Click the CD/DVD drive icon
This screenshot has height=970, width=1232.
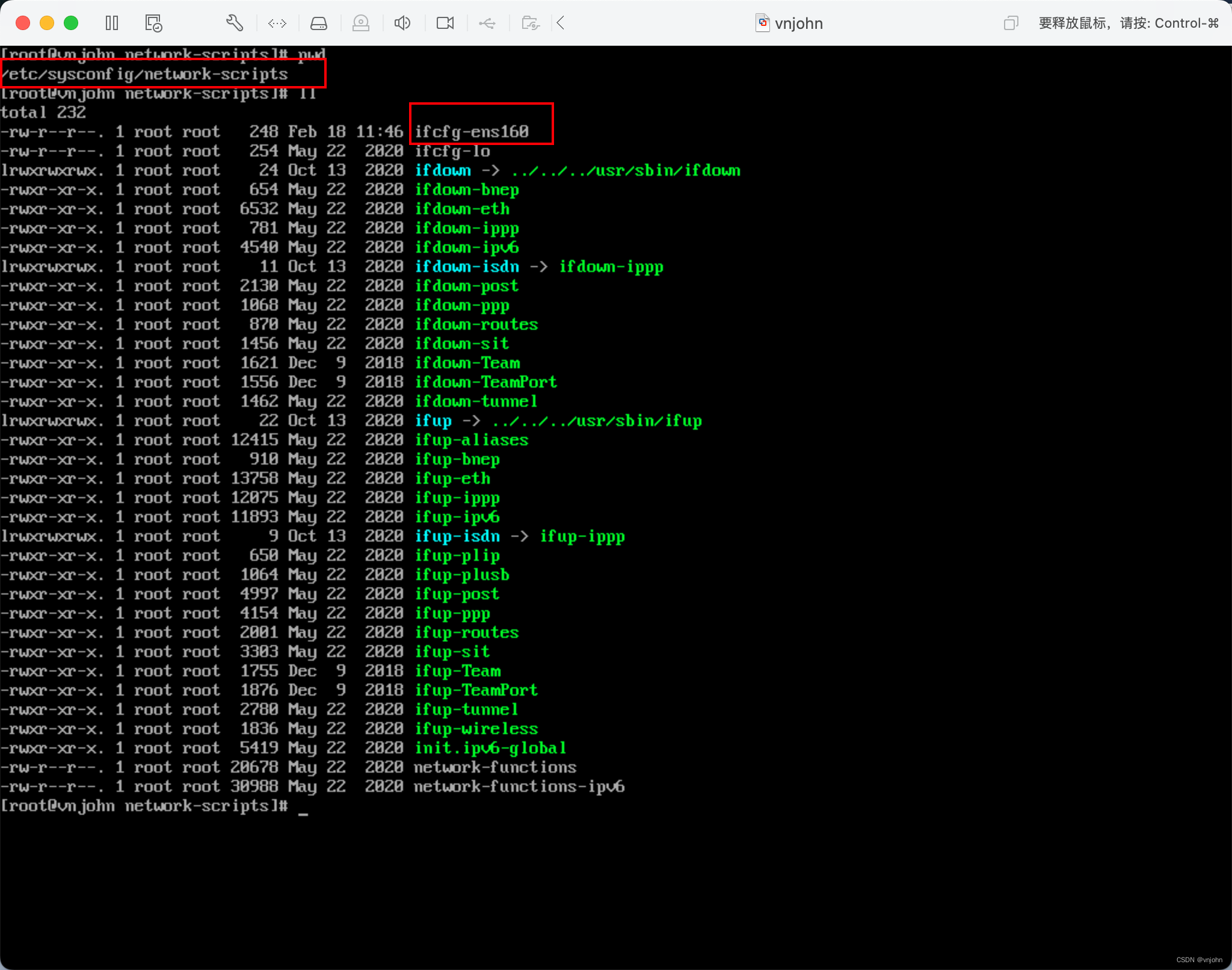pos(361,23)
